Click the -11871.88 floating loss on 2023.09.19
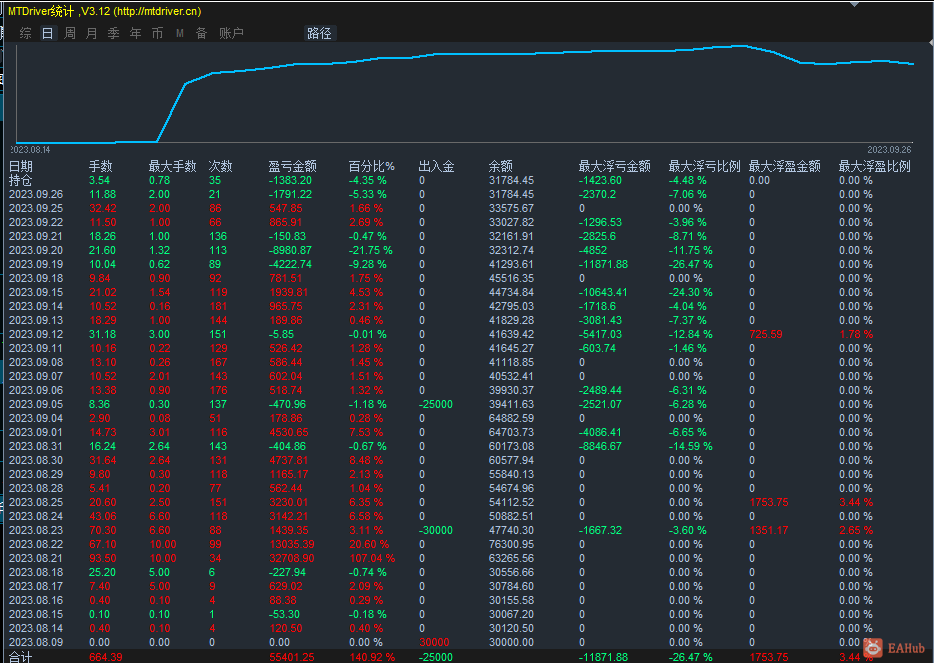 [x=603, y=264]
